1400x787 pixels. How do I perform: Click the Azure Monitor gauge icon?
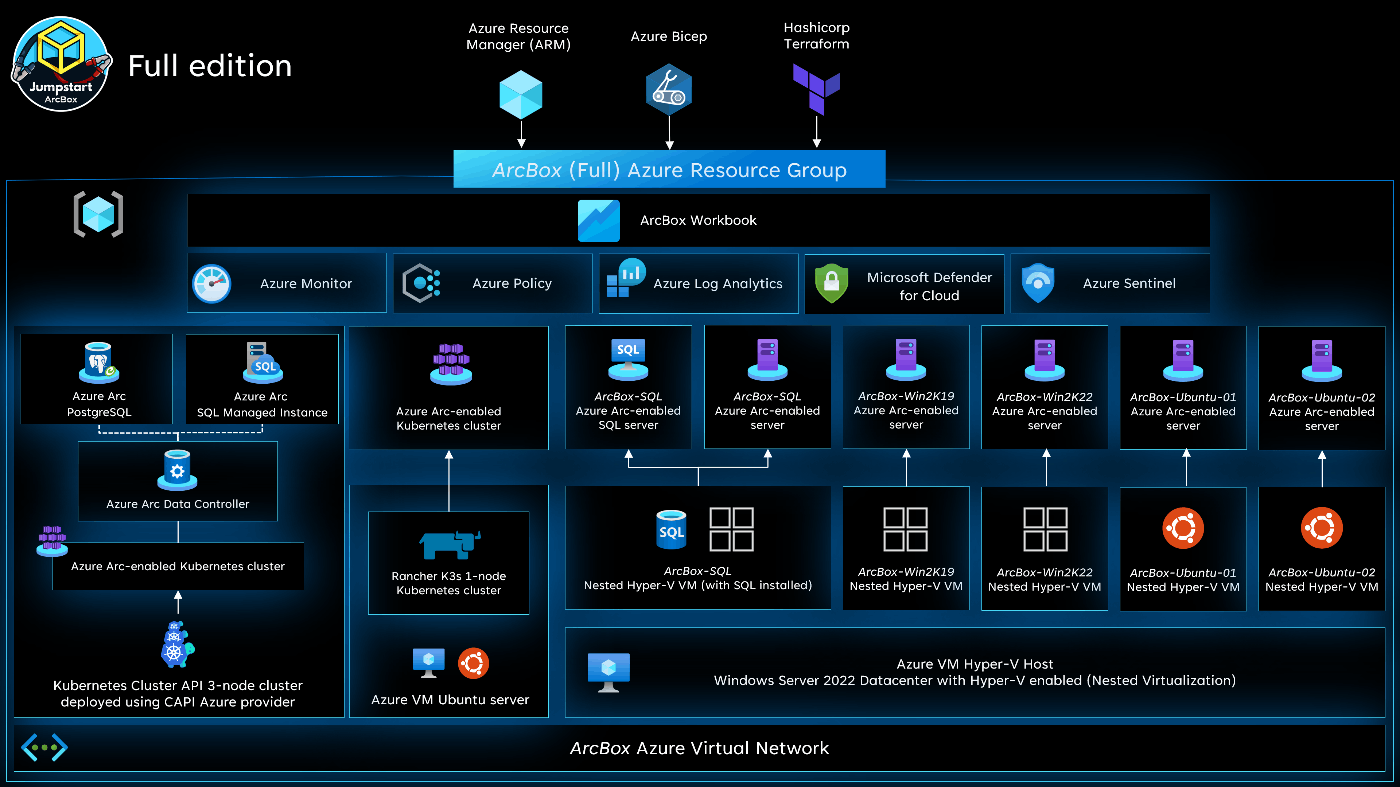(x=211, y=284)
